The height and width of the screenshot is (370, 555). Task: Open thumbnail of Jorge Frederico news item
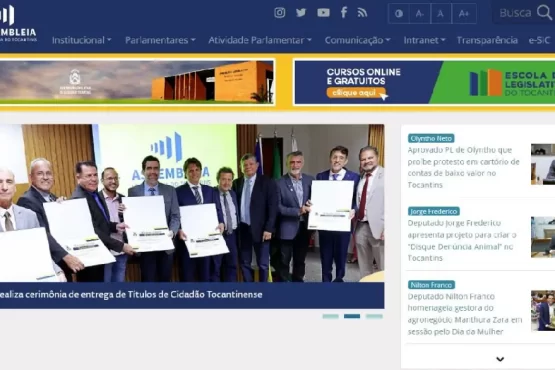(x=543, y=237)
